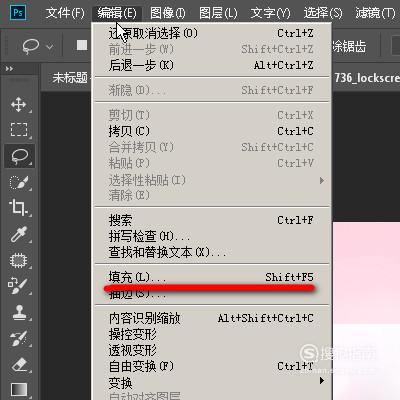Open the 滤镜(T) menu
Screen dimensions: 400x400
point(375,13)
